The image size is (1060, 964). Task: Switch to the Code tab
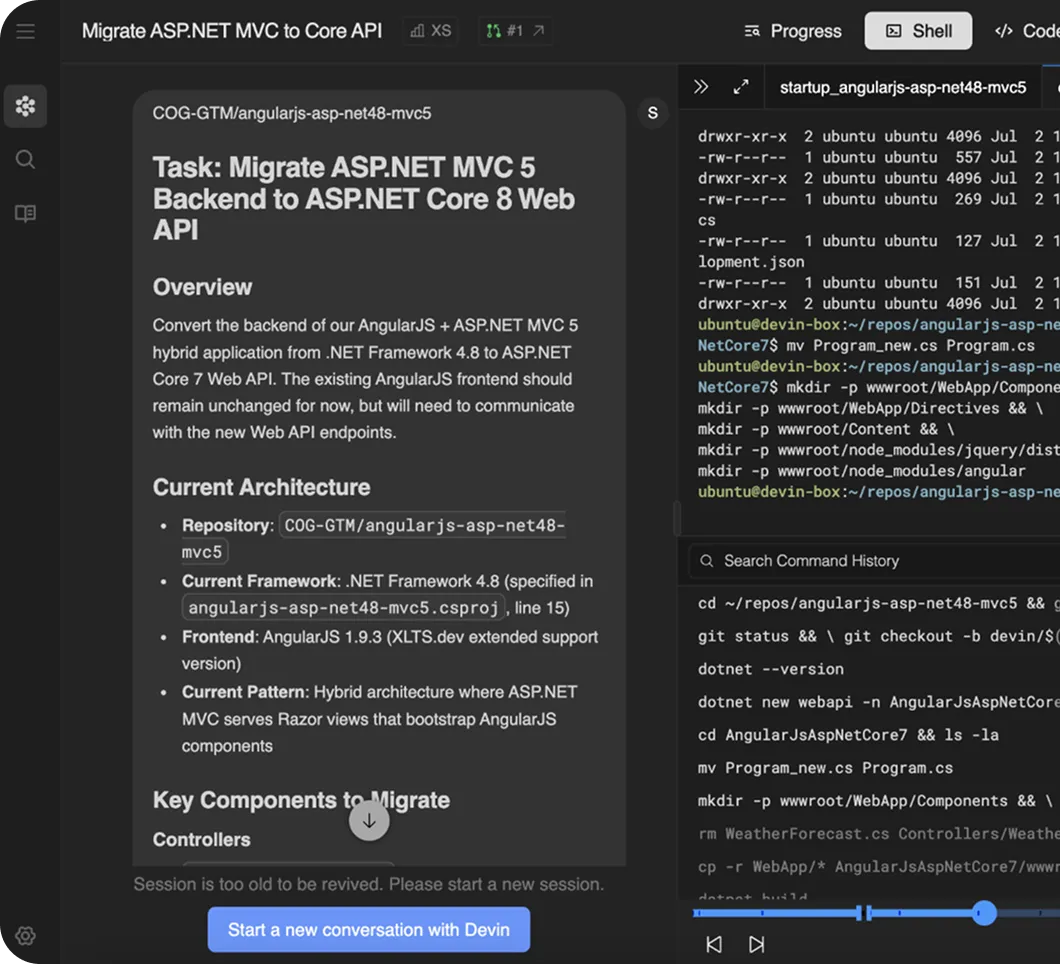pyautogui.click(x=1026, y=31)
